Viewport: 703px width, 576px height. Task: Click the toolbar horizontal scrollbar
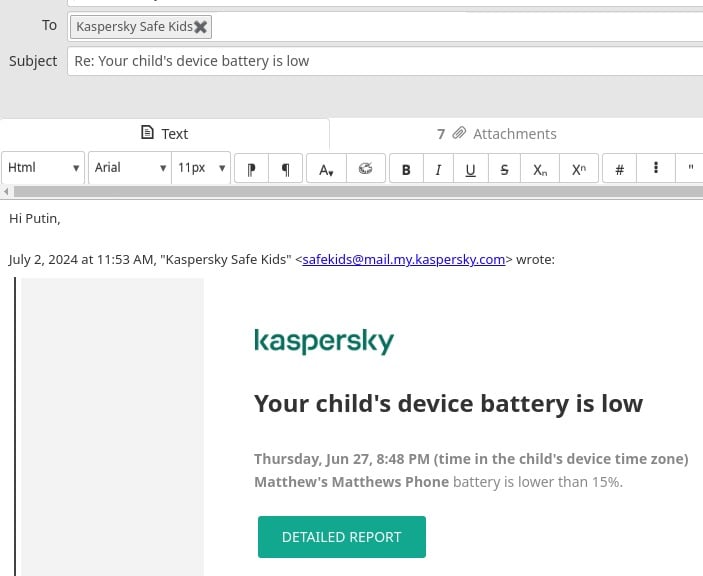[x=358, y=192]
